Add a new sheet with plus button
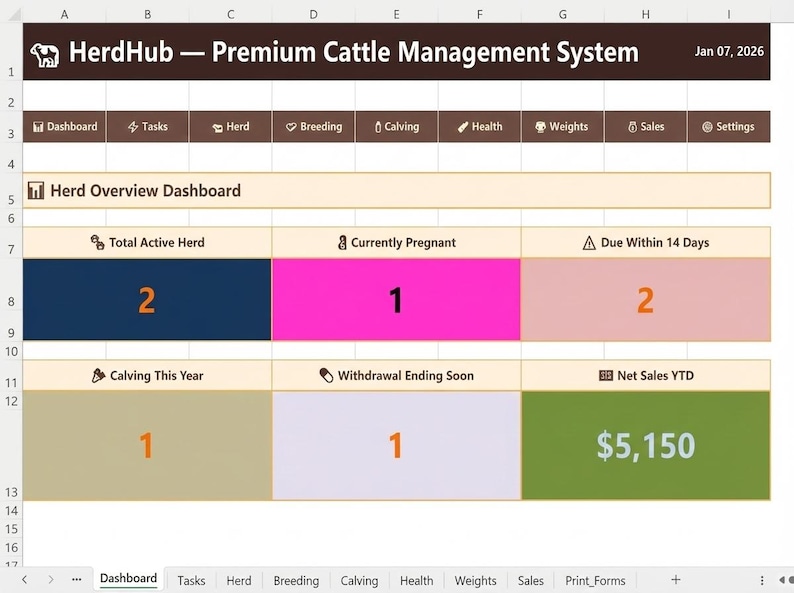Image resolution: width=794 pixels, height=593 pixels. click(676, 580)
